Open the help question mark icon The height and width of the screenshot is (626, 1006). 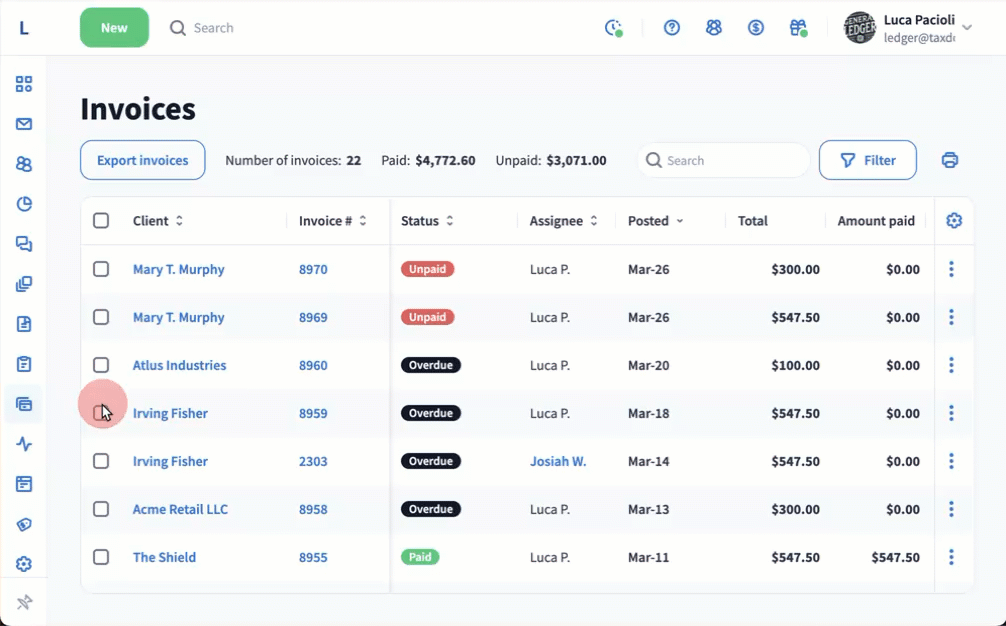(x=672, y=28)
